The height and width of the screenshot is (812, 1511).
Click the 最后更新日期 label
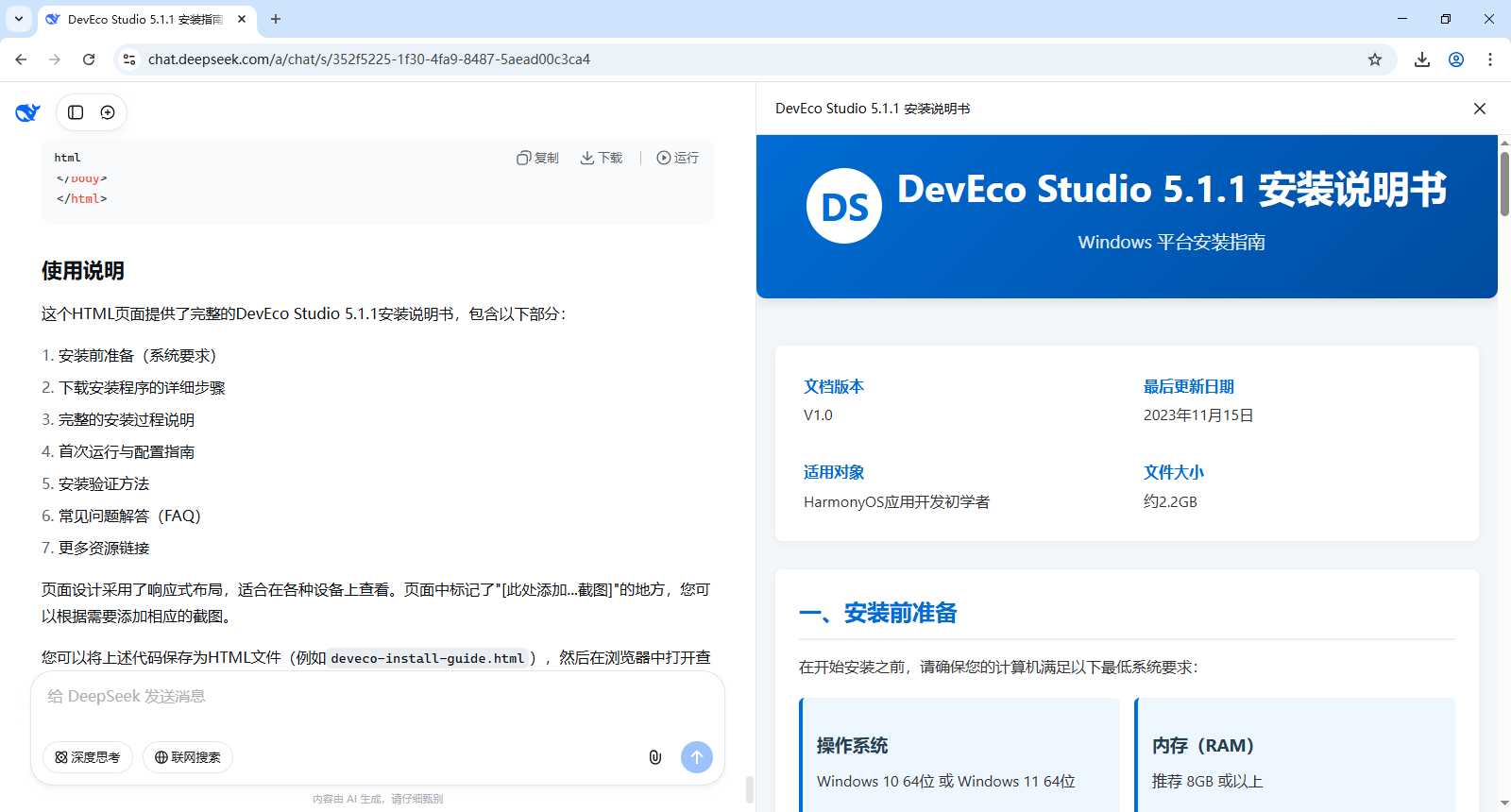[x=1189, y=386]
